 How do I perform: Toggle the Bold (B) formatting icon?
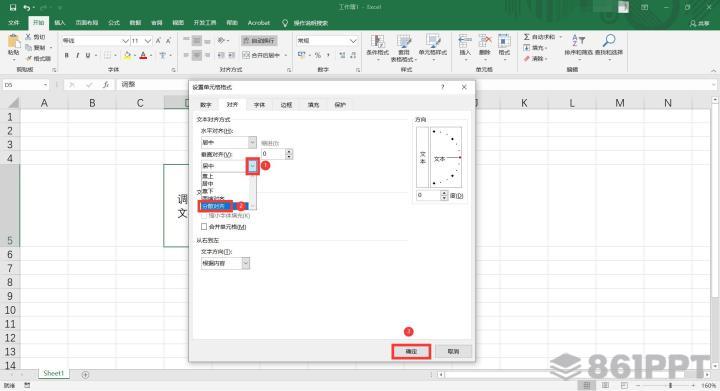click(67, 55)
